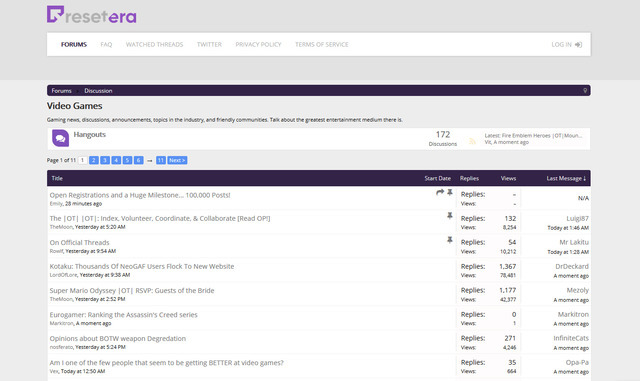The width and height of the screenshot is (640, 381).
Task: Open The |OT| Index Volunteer thread
Action: point(160,218)
